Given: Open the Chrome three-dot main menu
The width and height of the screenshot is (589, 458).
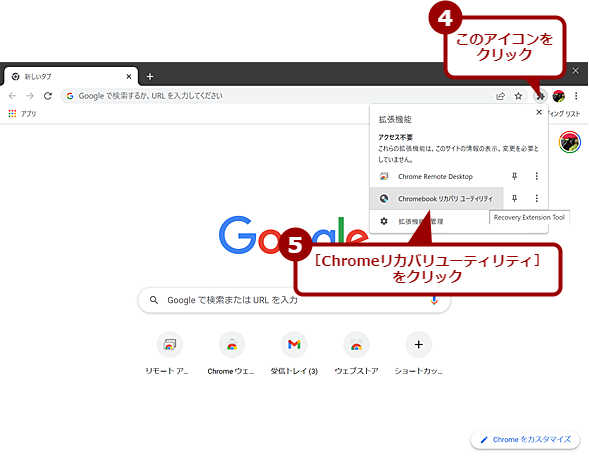Looking at the screenshot, I should (x=576, y=96).
